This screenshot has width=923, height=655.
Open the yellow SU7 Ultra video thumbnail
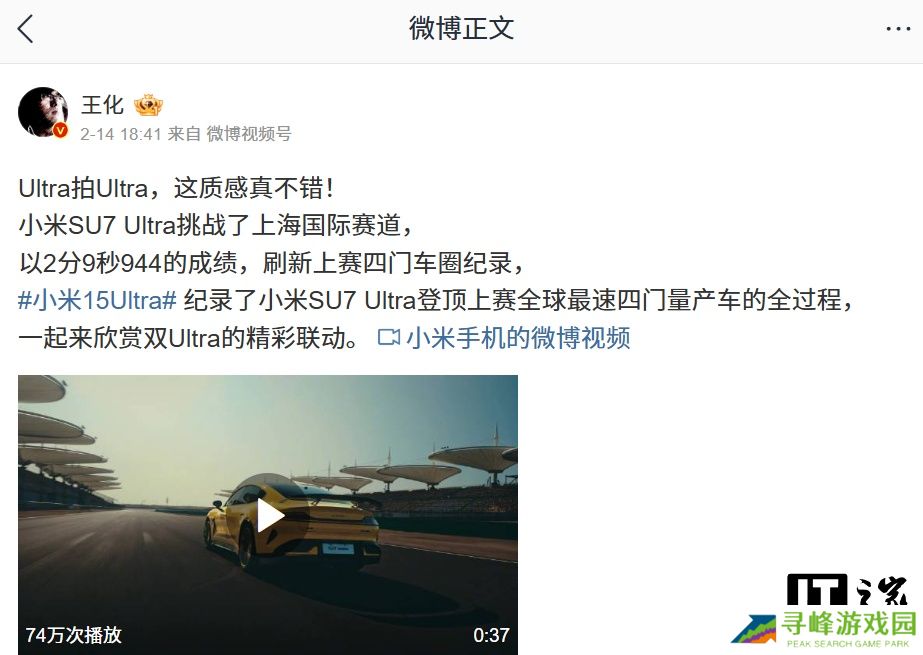(x=268, y=515)
